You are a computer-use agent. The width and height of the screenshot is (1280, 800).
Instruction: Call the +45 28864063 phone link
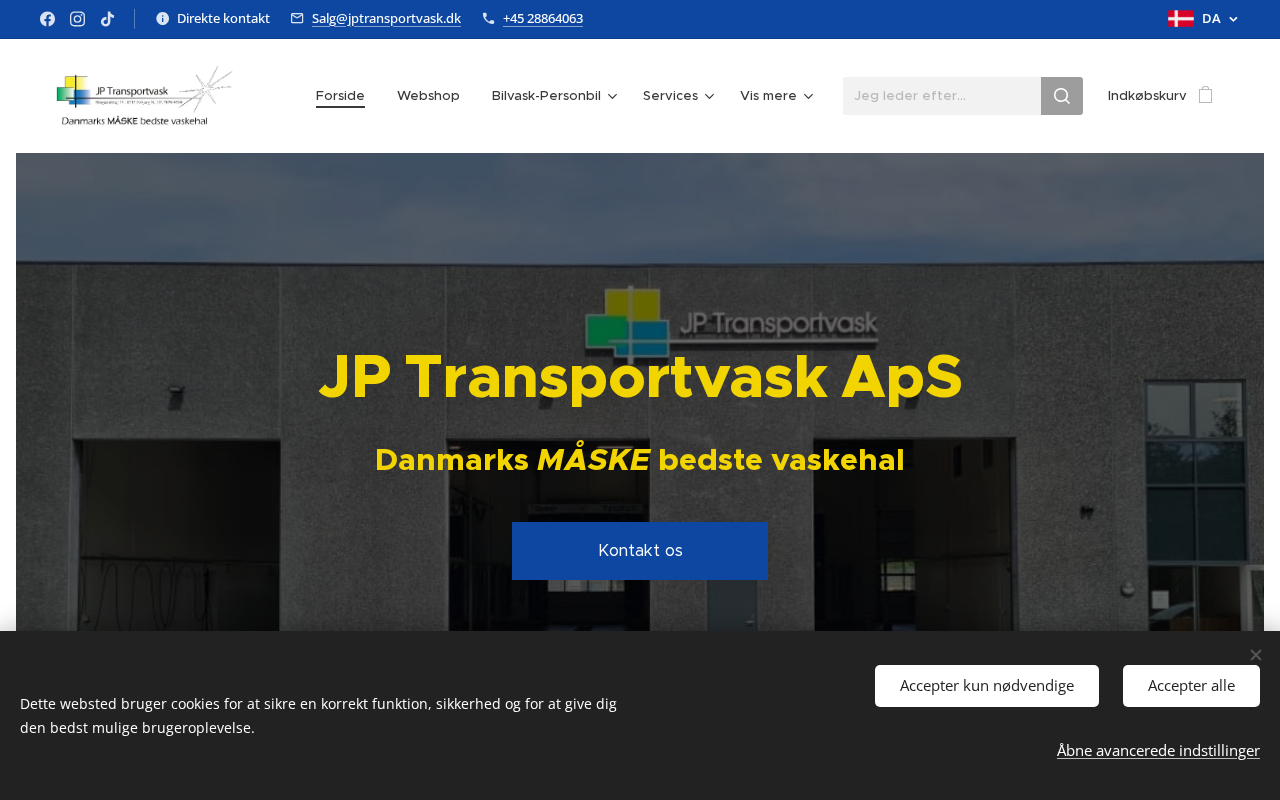tap(543, 19)
